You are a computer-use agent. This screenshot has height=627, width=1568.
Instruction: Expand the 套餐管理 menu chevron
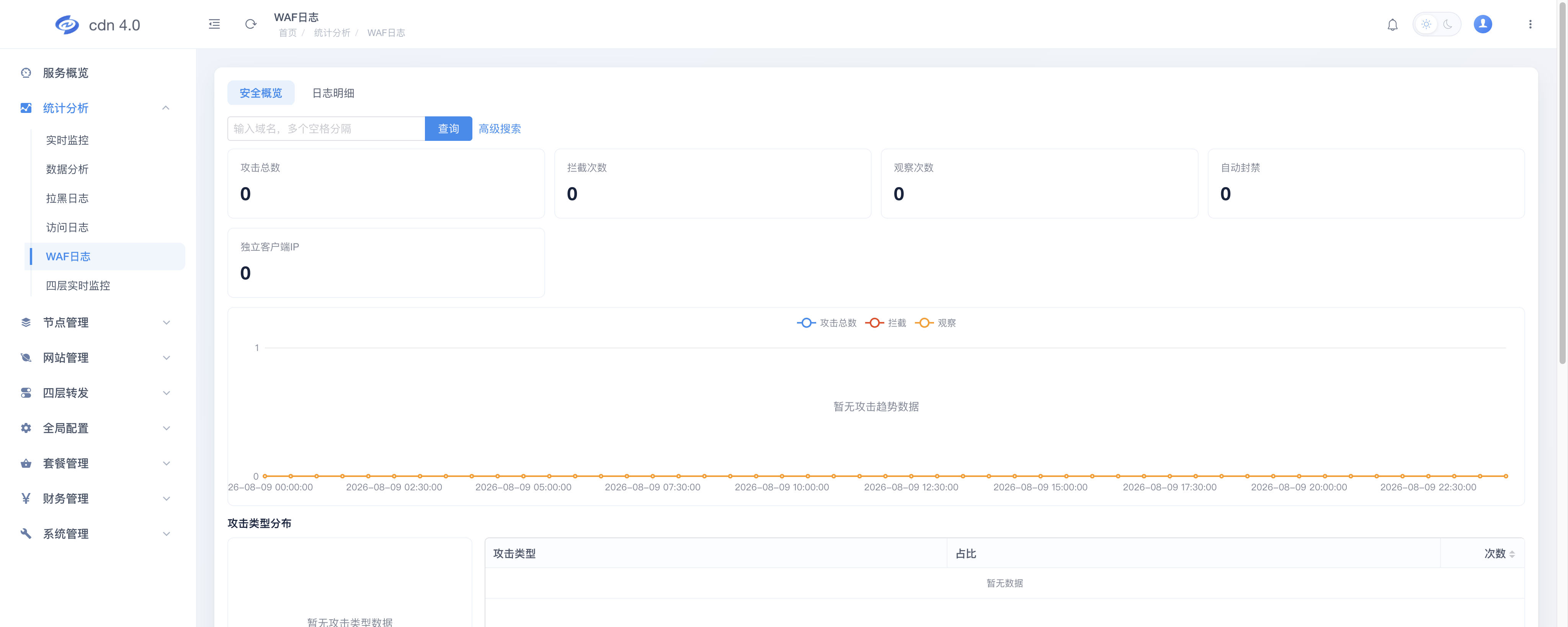[166, 464]
